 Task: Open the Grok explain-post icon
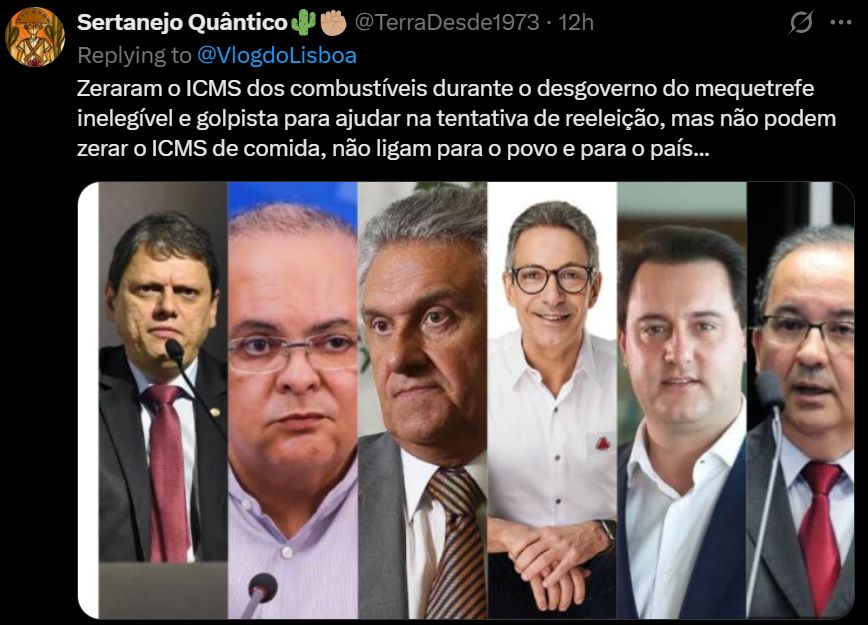pos(801,22)
